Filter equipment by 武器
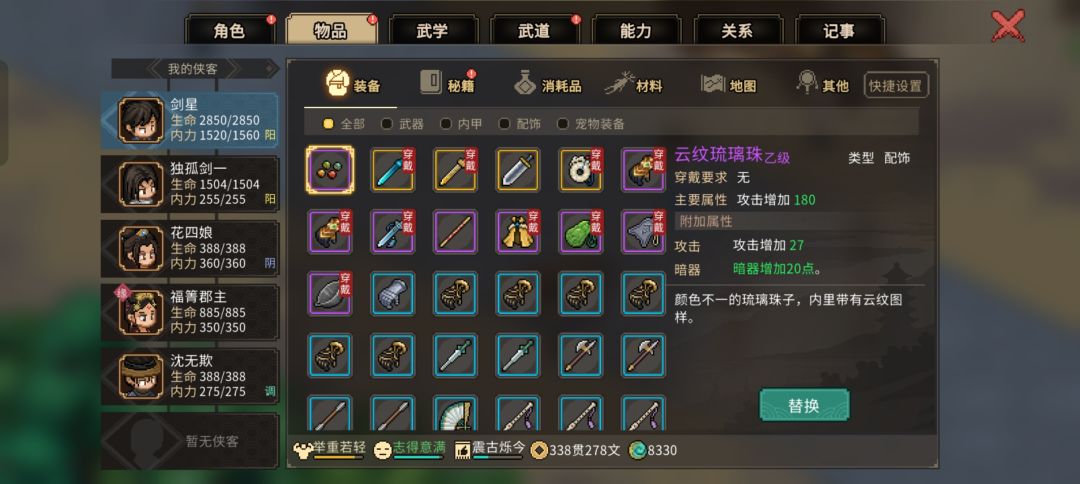 pyautogui.click(x=403, y=124)
